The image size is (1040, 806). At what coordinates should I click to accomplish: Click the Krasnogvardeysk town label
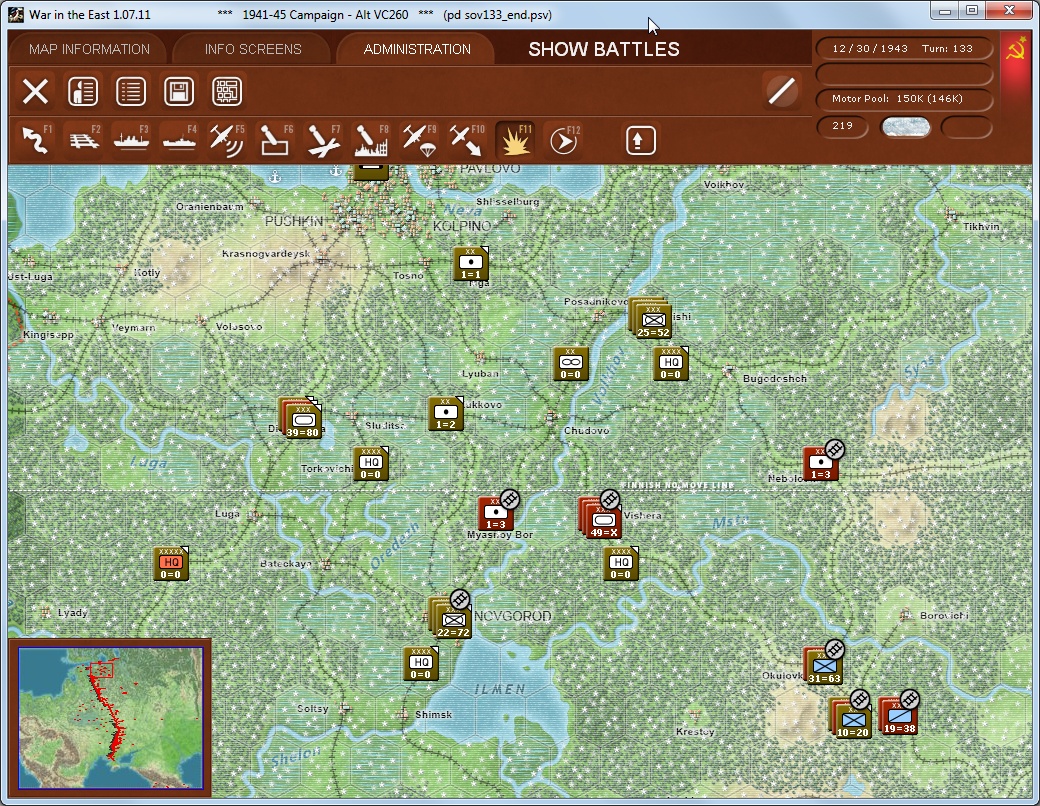tap(266, 253)
